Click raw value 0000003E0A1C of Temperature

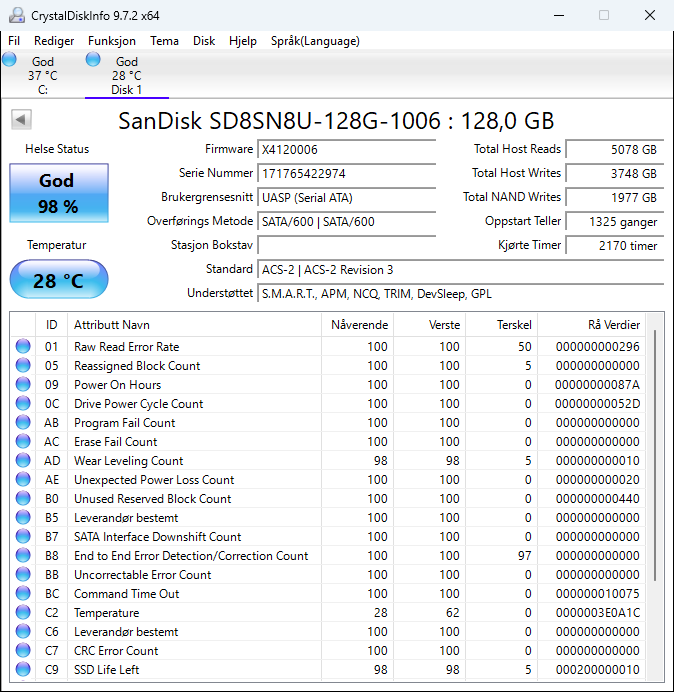tap(598, 613)
